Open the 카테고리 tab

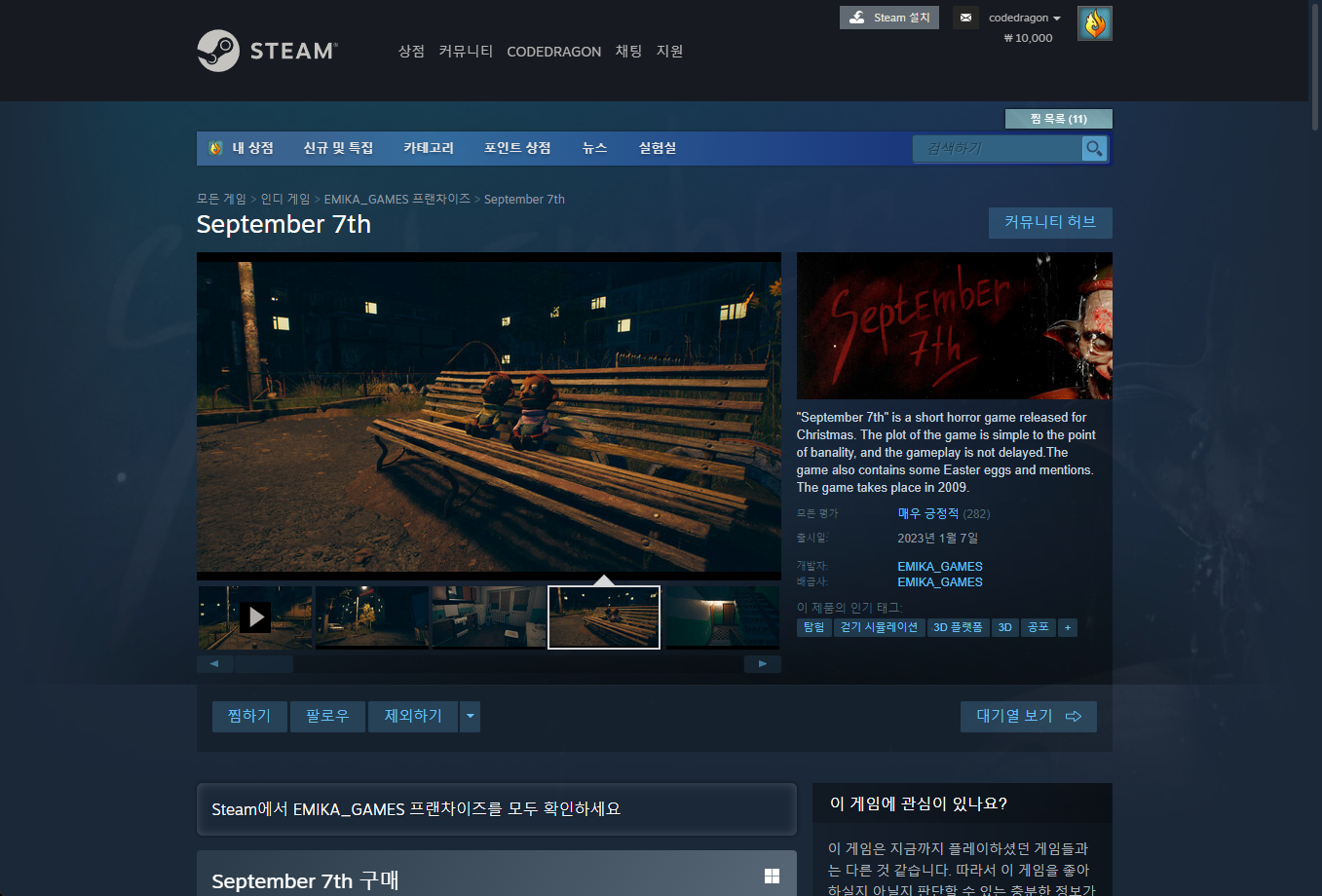(x=429, y=148)
